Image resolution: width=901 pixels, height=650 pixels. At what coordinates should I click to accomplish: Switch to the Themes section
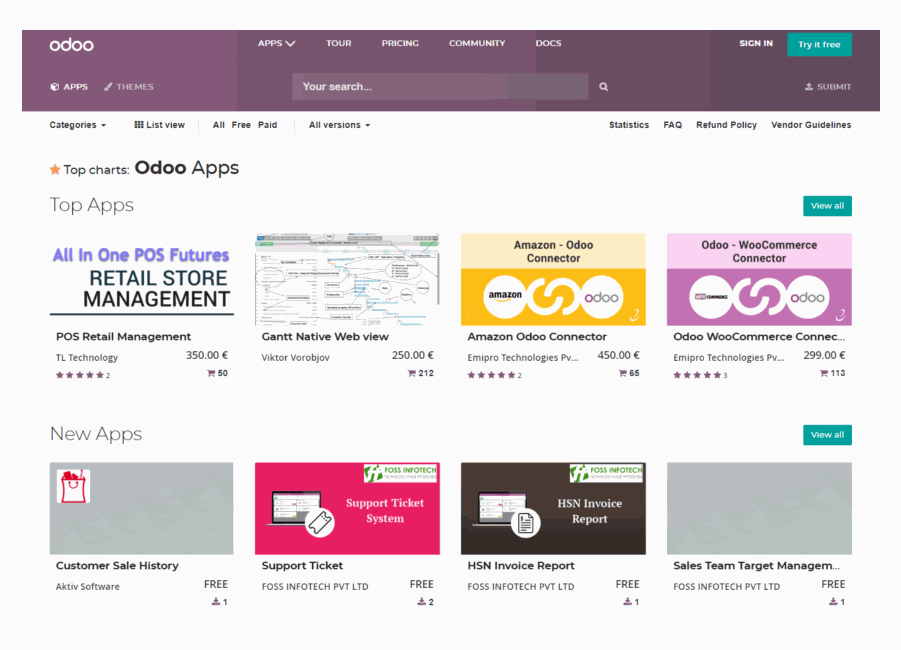click(x=129, y=87)
